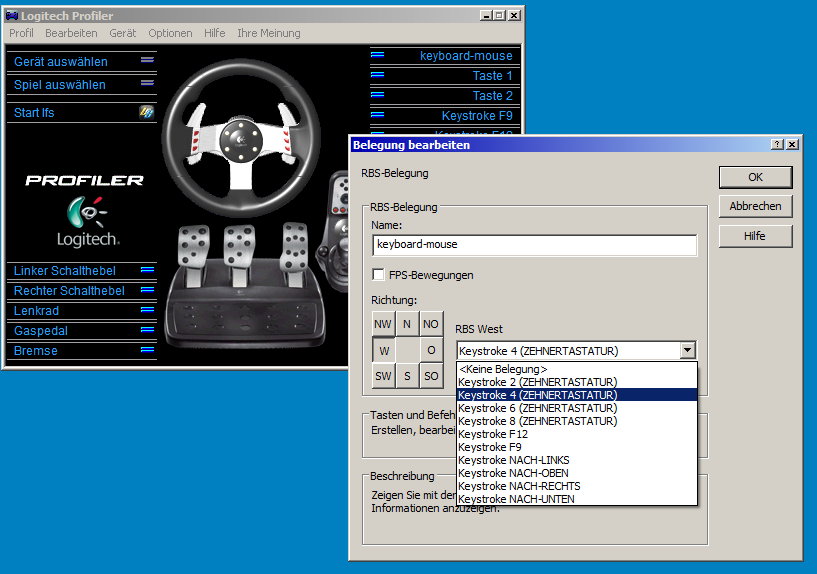Click the bars icon beside Bremse
The width and height of the screenshot is (817, 574).
(147, 350)
